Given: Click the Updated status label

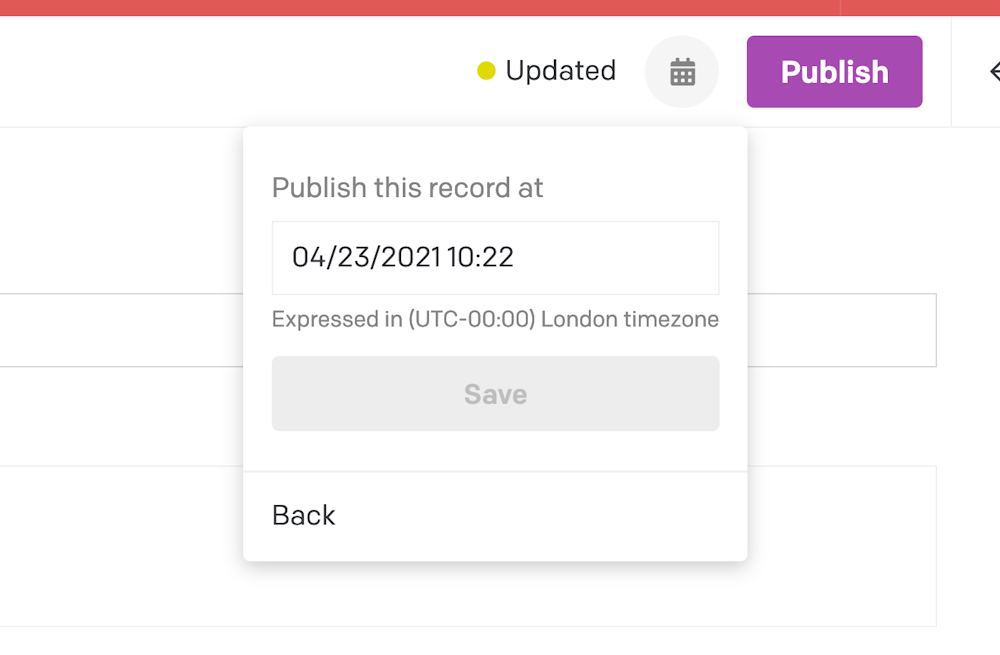Looking at the screenshot, I should (561, 70).
